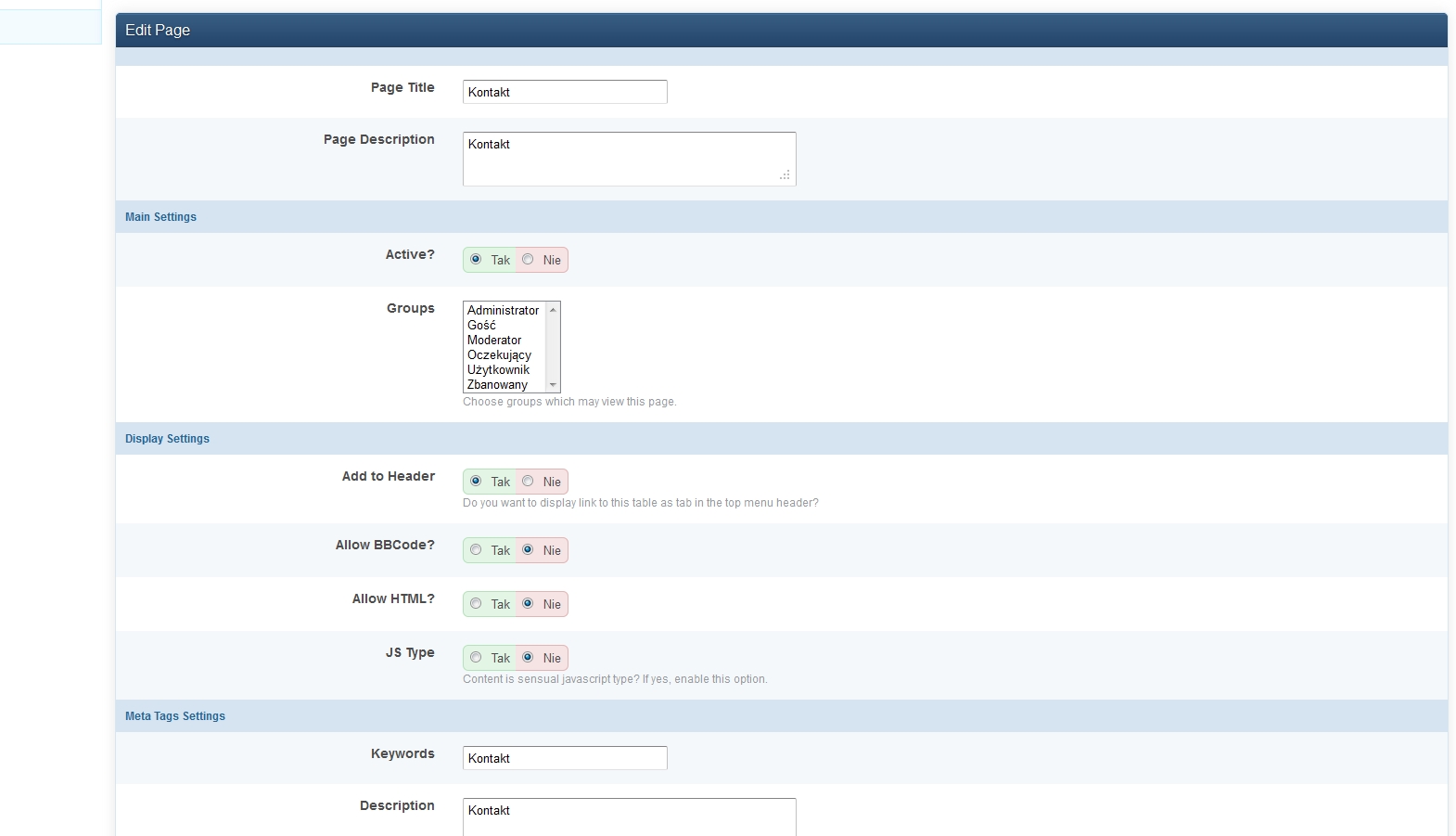The image size is (1456, 836).
Task: Select Tak for Active option
Action: pyautogui.click(x=476, y=260)
